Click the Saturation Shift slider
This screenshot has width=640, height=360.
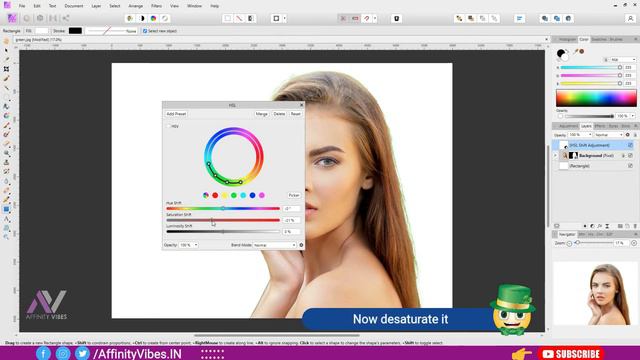(x=223, y=220)
